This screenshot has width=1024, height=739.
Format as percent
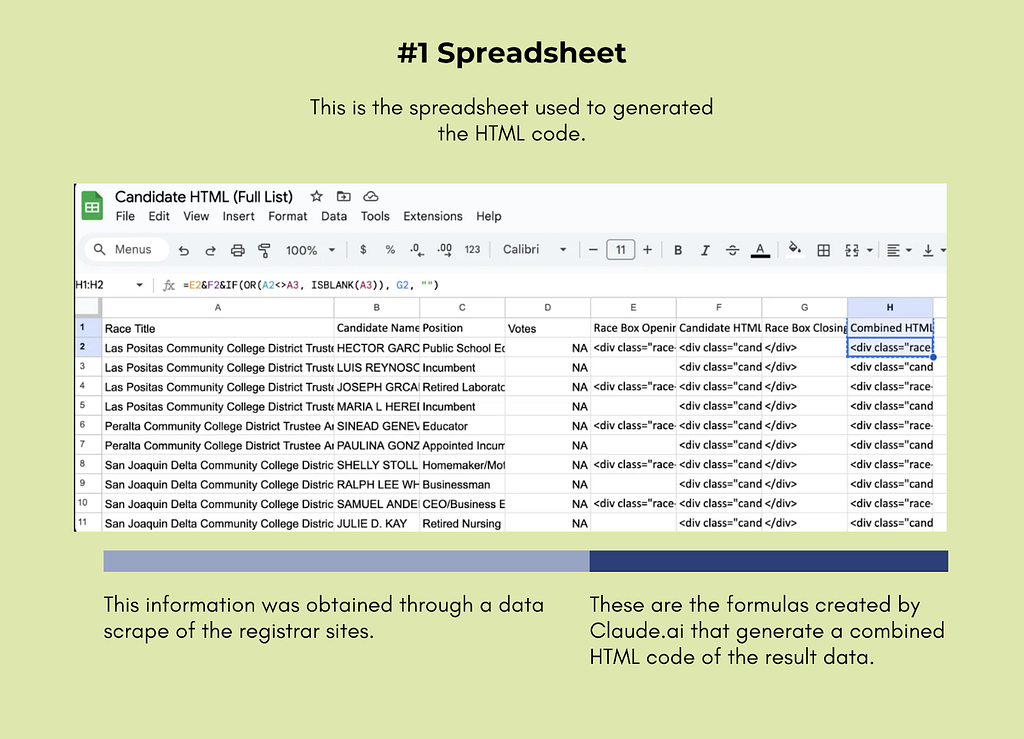click(x=390, y=249)
